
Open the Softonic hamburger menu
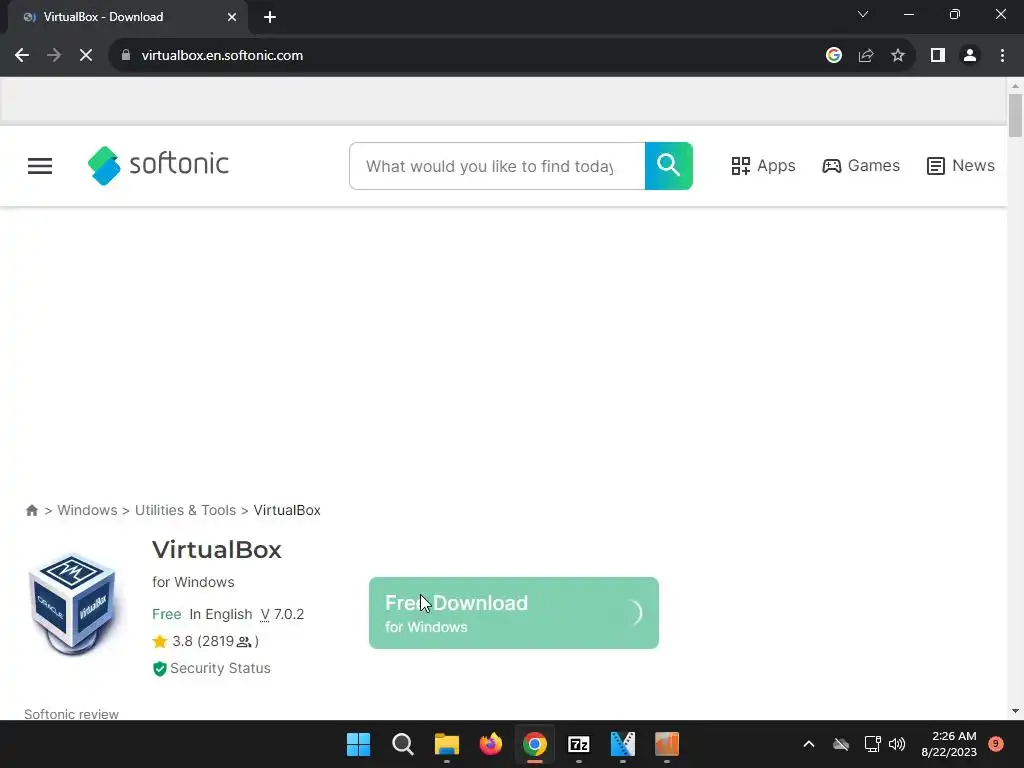[x=40, y=166]
